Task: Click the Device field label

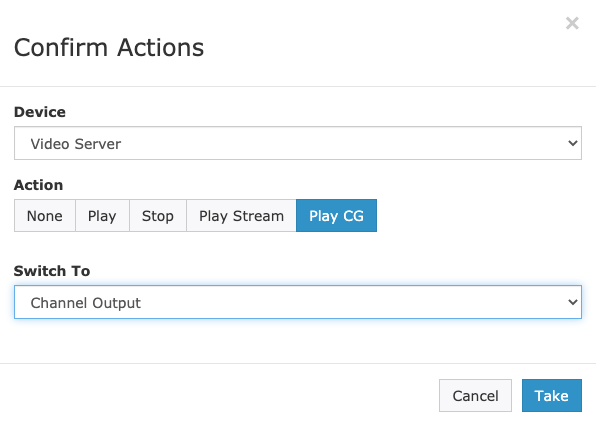Action: (40, 112)
